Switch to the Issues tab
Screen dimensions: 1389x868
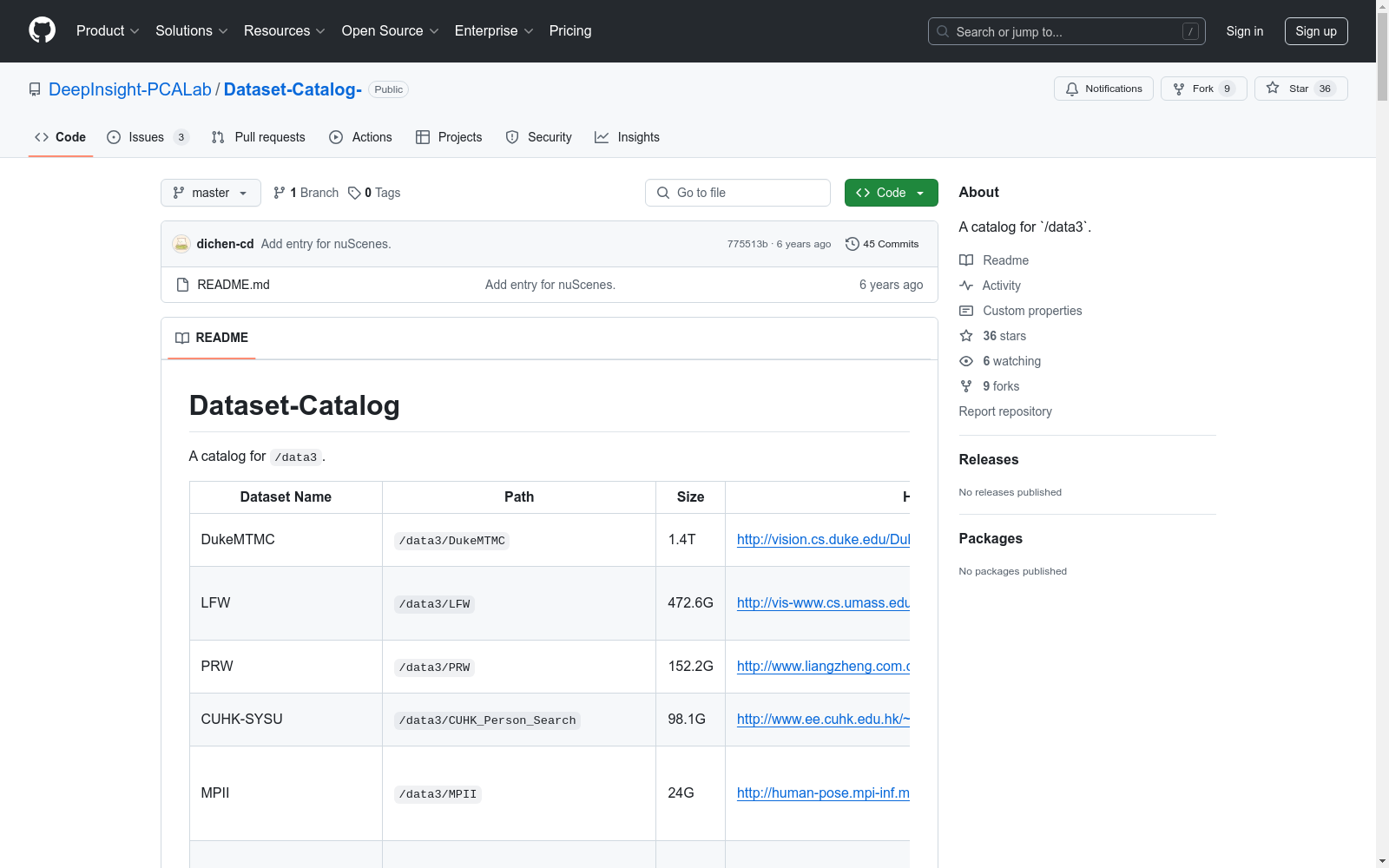click(147, 137)
